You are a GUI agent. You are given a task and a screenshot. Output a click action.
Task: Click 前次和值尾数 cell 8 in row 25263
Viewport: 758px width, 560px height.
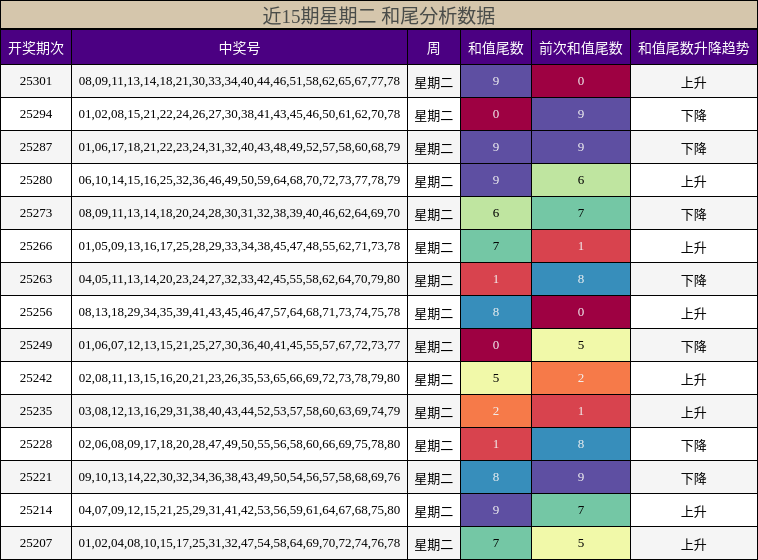(x=581, y=279)
